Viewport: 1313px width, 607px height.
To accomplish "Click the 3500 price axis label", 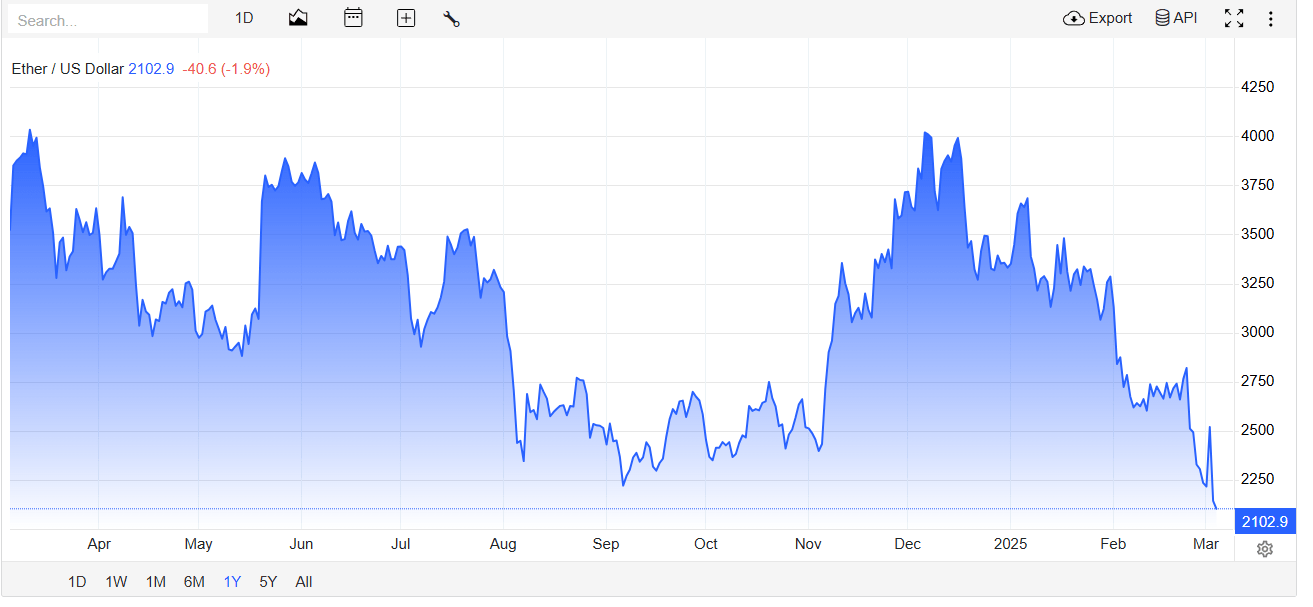I will point(1258,234).
